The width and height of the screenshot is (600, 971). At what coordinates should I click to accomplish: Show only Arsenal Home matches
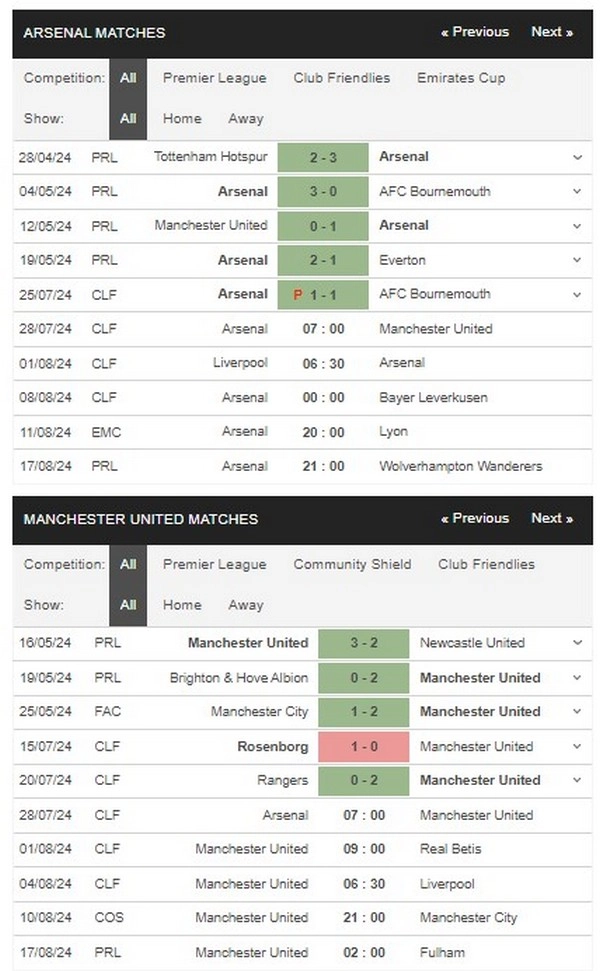(182, 118)
